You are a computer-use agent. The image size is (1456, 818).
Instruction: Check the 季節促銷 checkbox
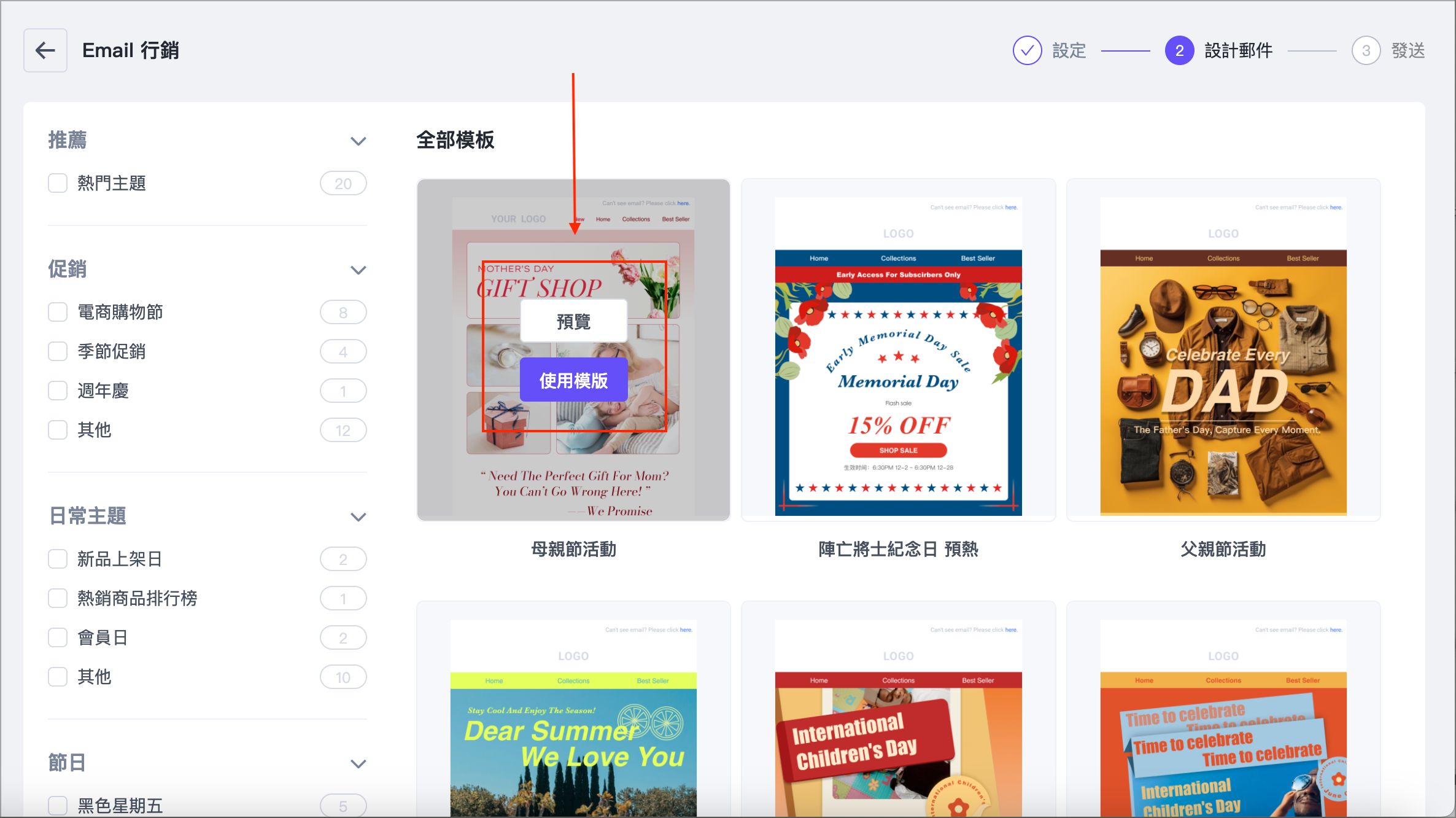pos(58,351)
